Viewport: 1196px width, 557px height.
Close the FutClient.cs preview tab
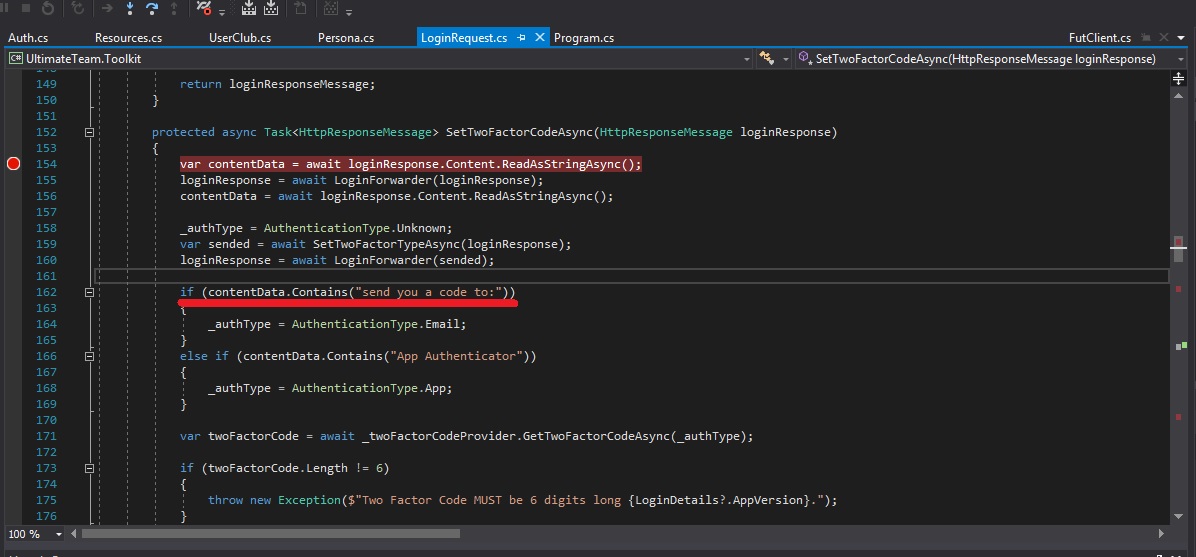[x=1164, y=37]
